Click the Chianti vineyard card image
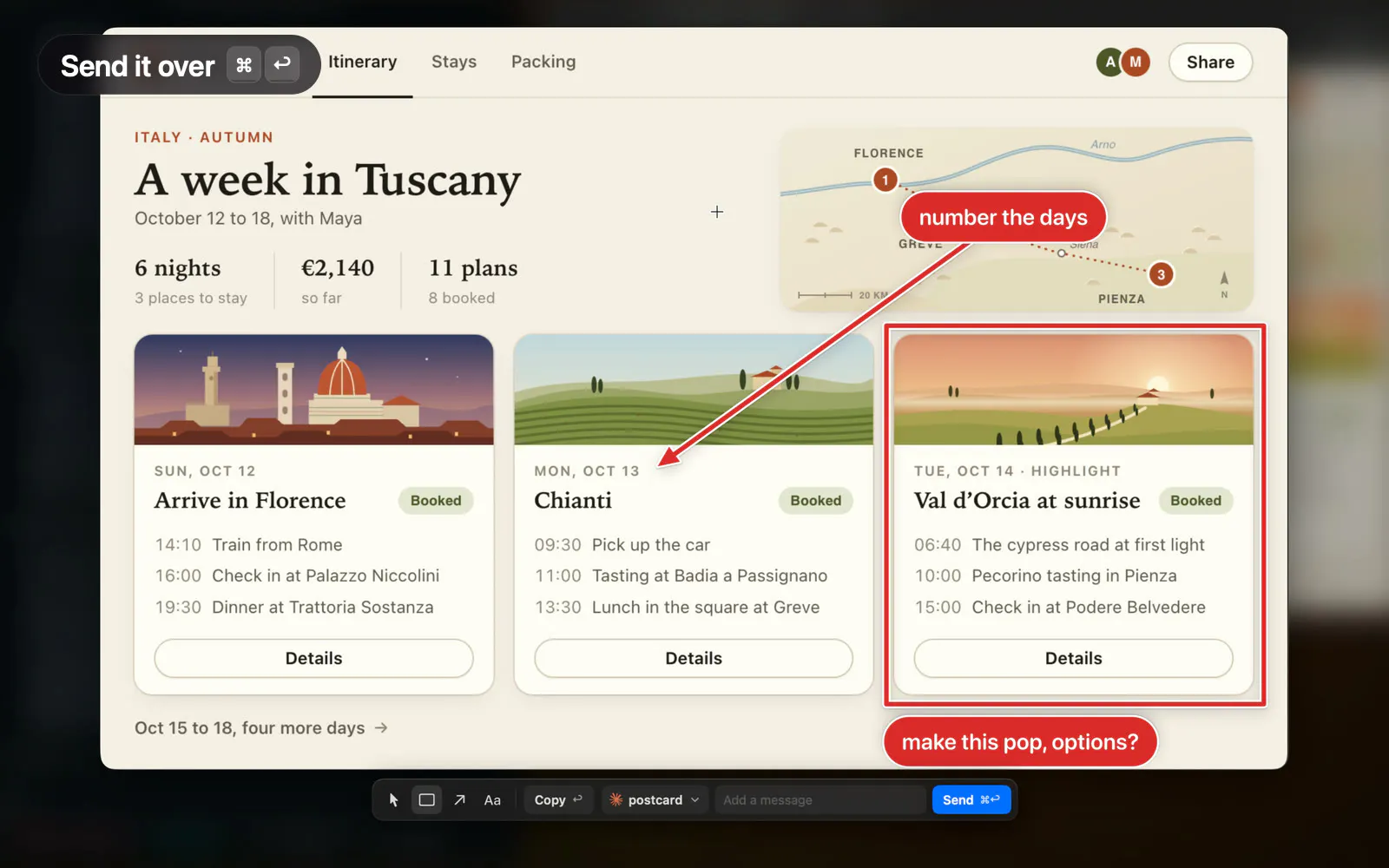The image size is (1389, 868). [x=694, y=390]
